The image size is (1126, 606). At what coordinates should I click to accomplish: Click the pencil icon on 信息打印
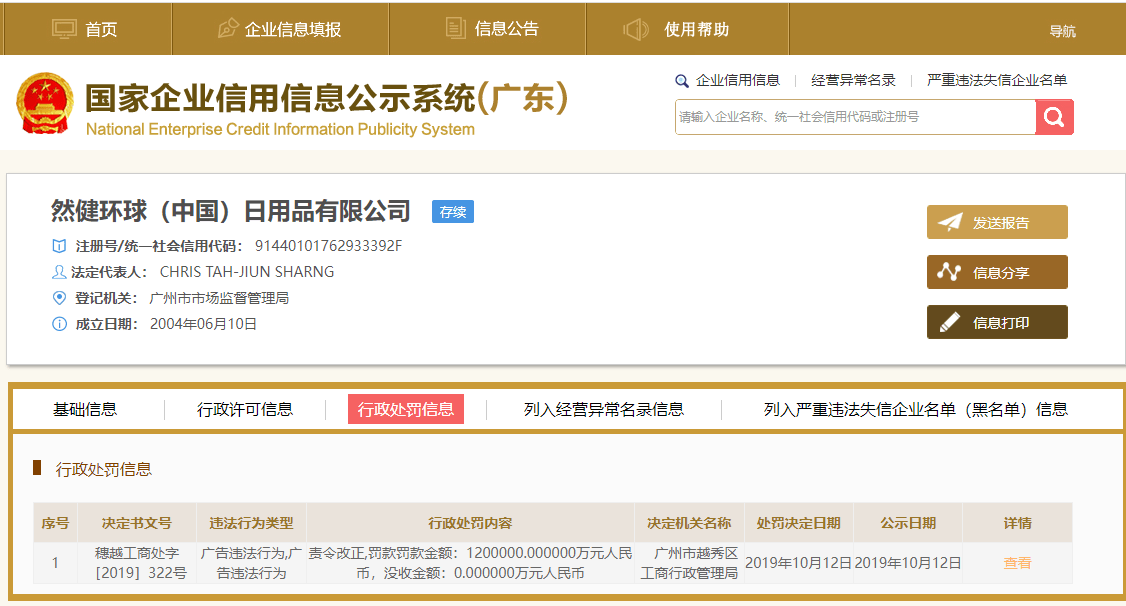[x=949, y=322]
